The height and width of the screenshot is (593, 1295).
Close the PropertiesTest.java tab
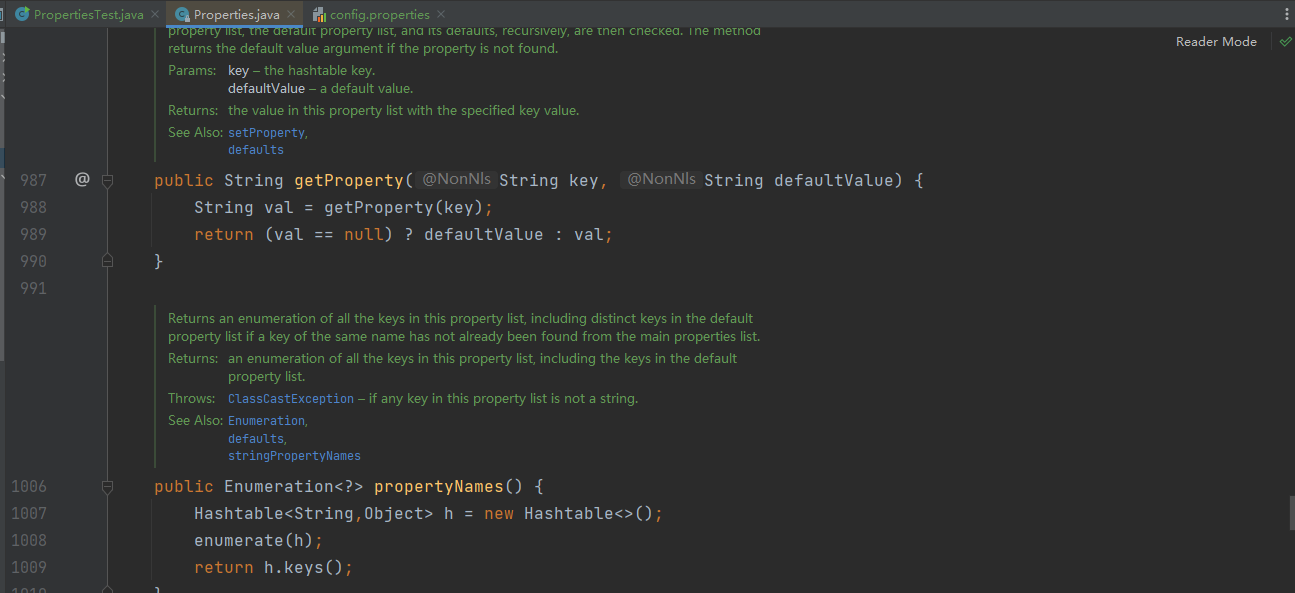(x=154, y=15)
